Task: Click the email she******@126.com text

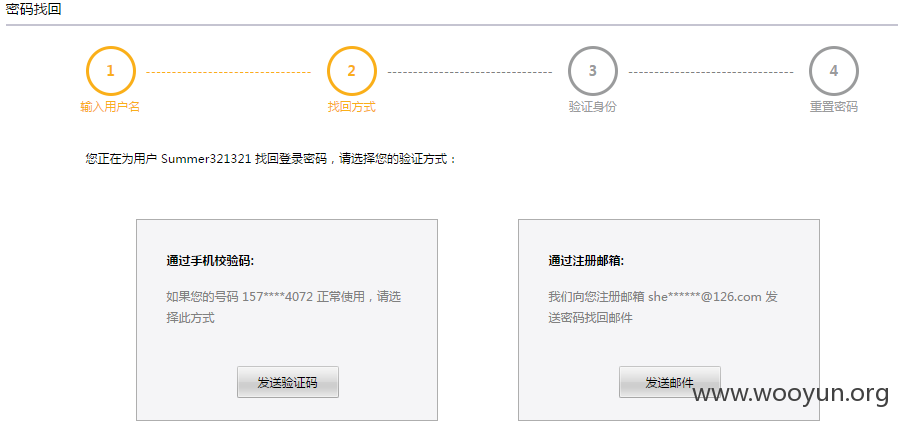Action: click(705, 297)
